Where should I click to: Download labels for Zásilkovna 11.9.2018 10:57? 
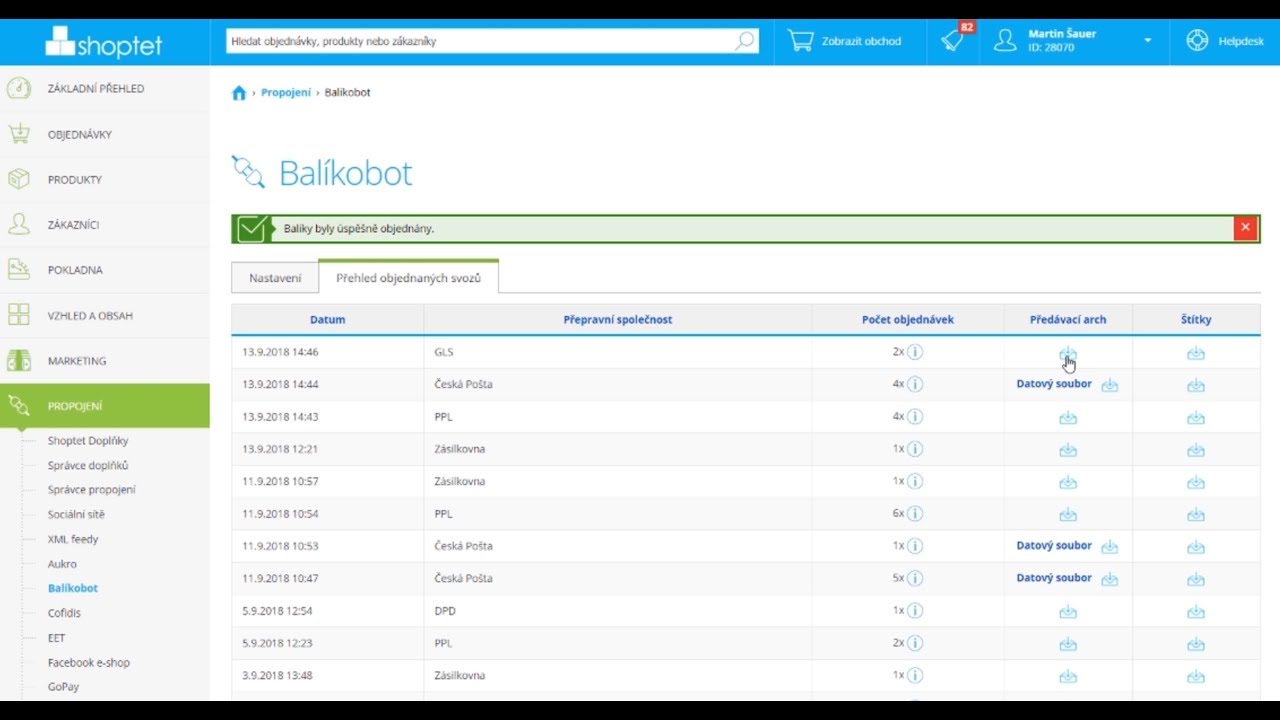(x=1196, y=482)
